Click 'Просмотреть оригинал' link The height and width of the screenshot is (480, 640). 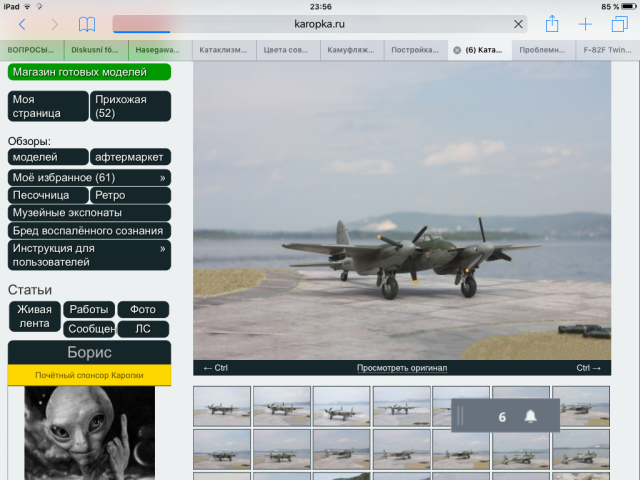[401, 368]
